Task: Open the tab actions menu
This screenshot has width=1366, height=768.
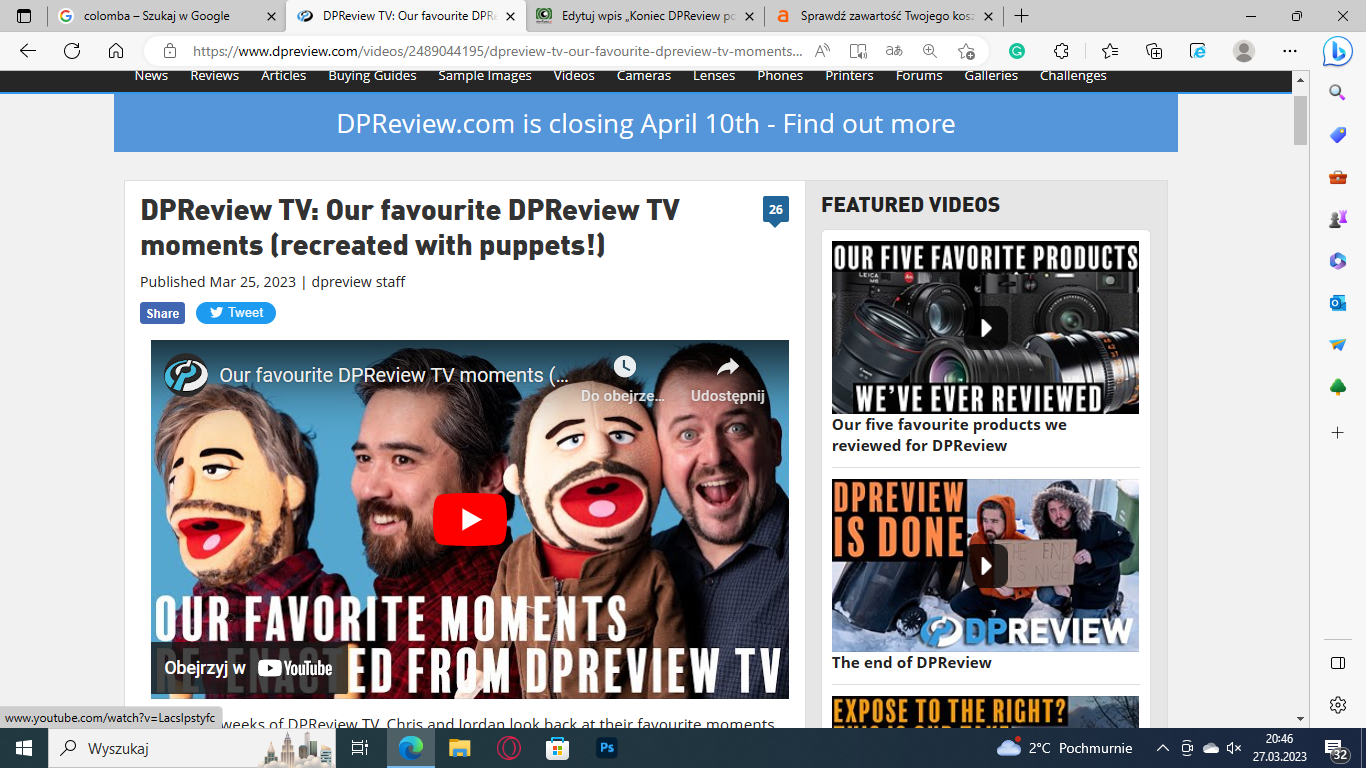Action: click(x=24, y=16)
